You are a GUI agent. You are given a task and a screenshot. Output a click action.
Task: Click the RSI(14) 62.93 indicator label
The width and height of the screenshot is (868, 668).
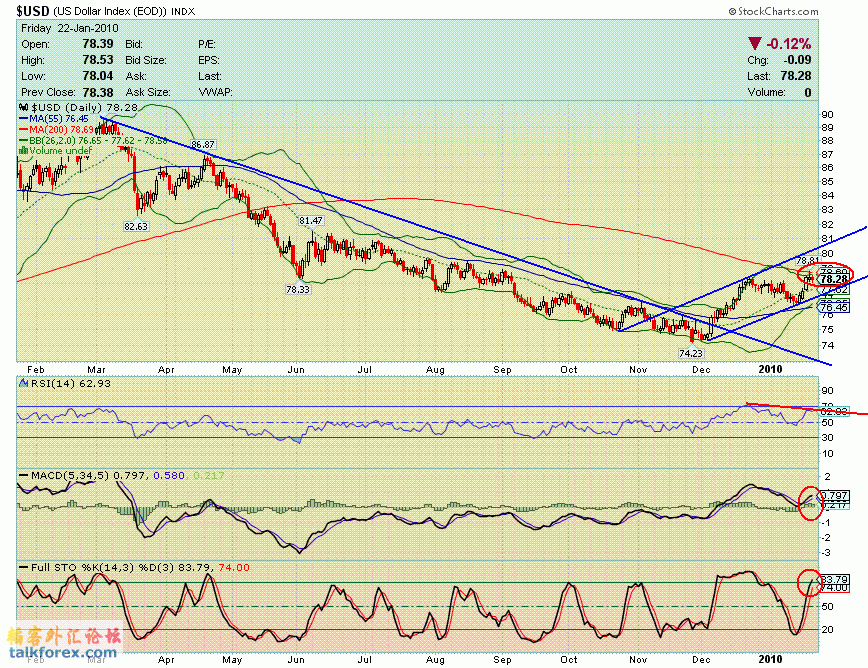(66, 383)
